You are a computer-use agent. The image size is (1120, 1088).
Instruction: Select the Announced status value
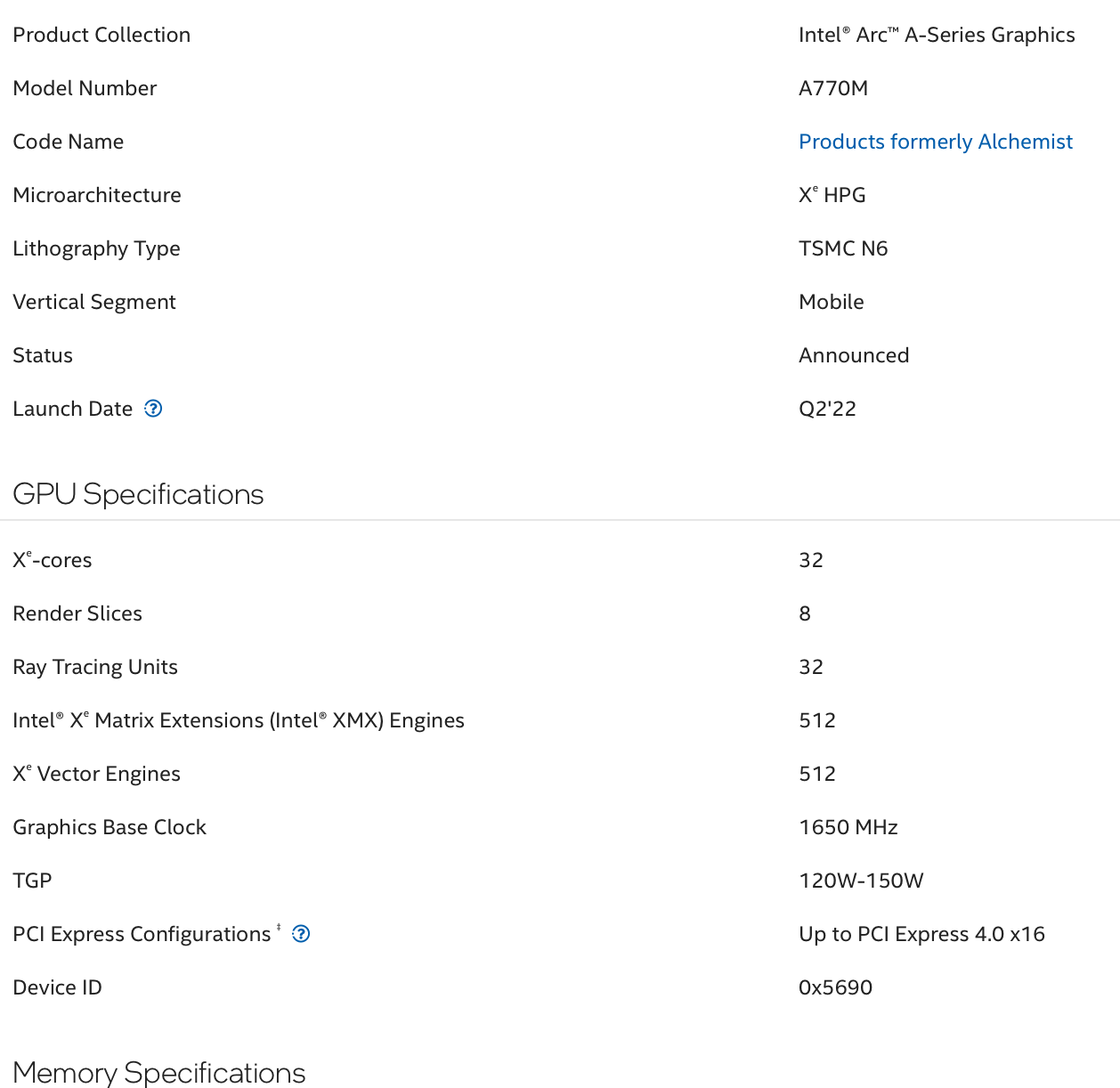[x=854, y=355]
